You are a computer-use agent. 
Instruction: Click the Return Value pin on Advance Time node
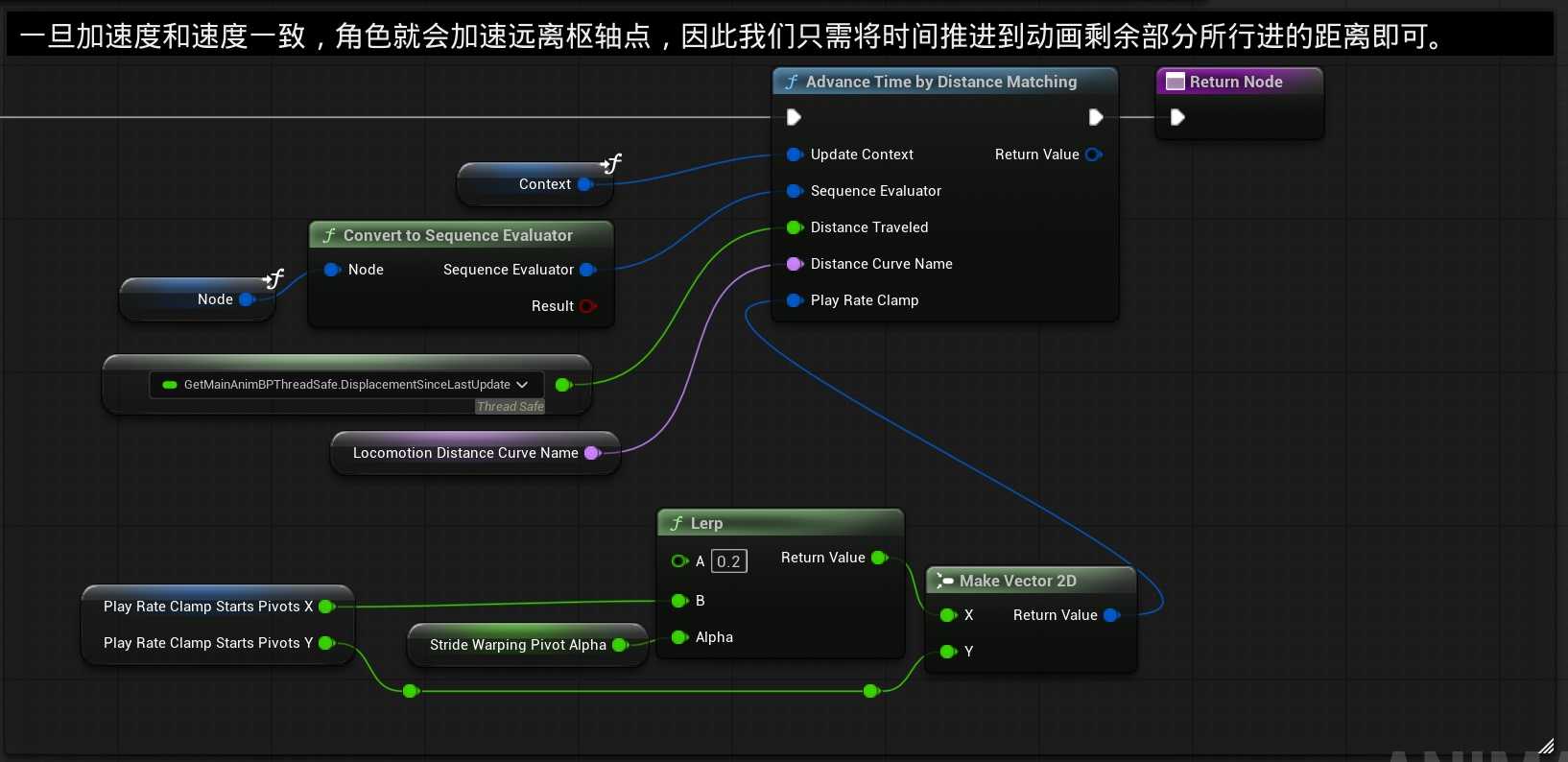tap(1093, 155)
